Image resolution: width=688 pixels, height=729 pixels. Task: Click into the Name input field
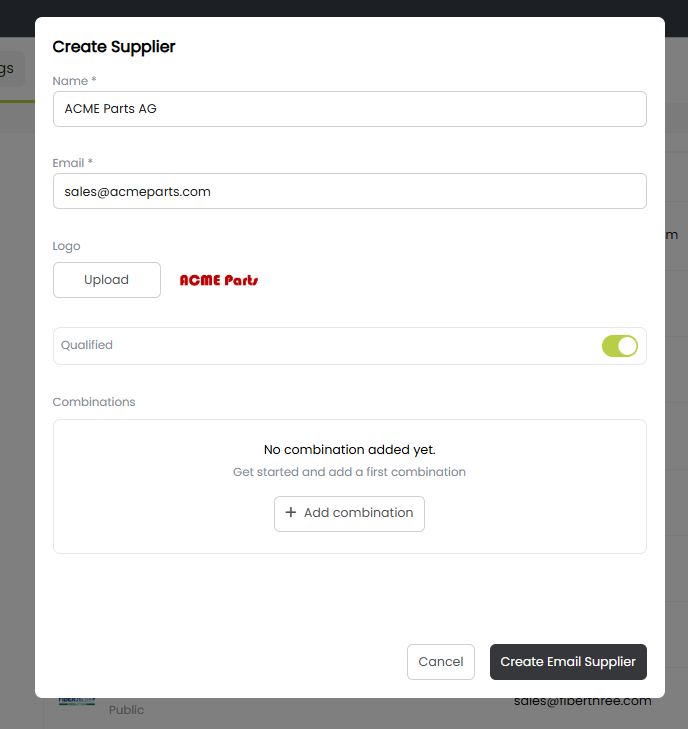(349, 109)
